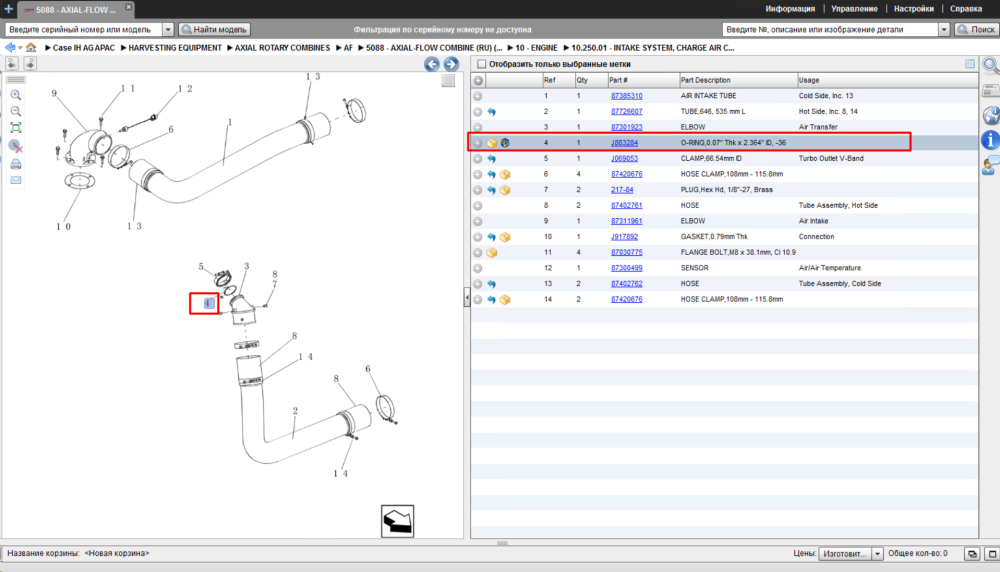Toggle add button for ELBOW Air Intake row
This screenshot has height=572, width=1000.
point(478,221)
